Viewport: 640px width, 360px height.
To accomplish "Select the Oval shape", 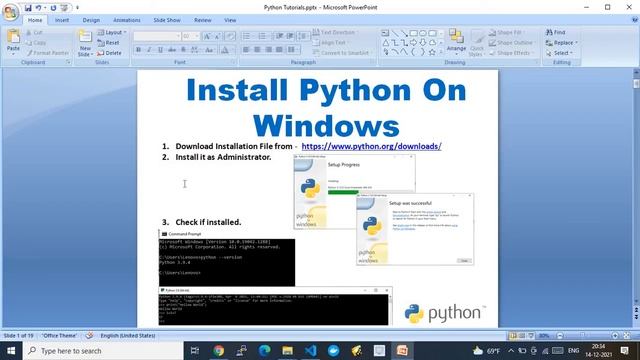I will pyautogui.click(x=423, y=33).
